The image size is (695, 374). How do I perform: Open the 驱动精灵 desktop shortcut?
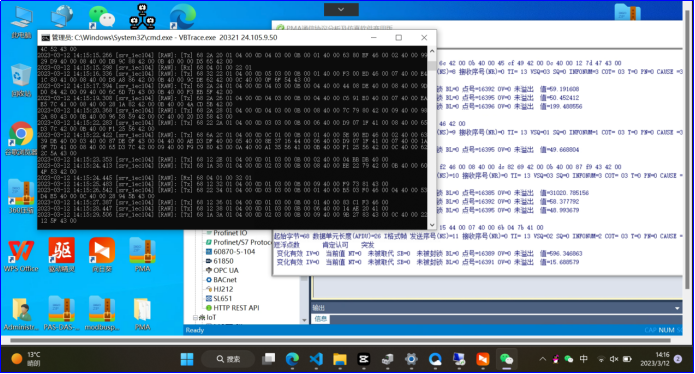point(62,255)
